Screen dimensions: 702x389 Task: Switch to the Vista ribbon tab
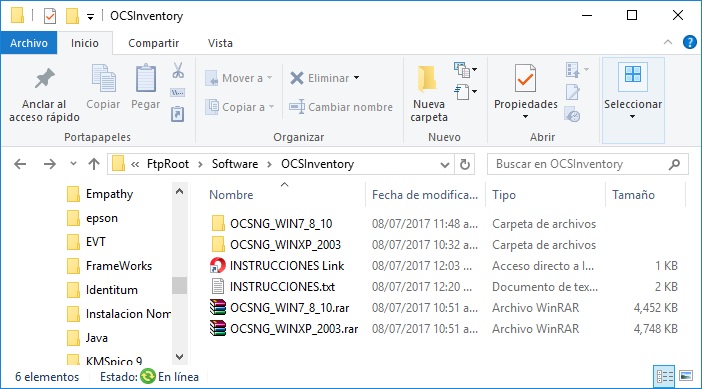pyautogui.click(x=220, y=43)
